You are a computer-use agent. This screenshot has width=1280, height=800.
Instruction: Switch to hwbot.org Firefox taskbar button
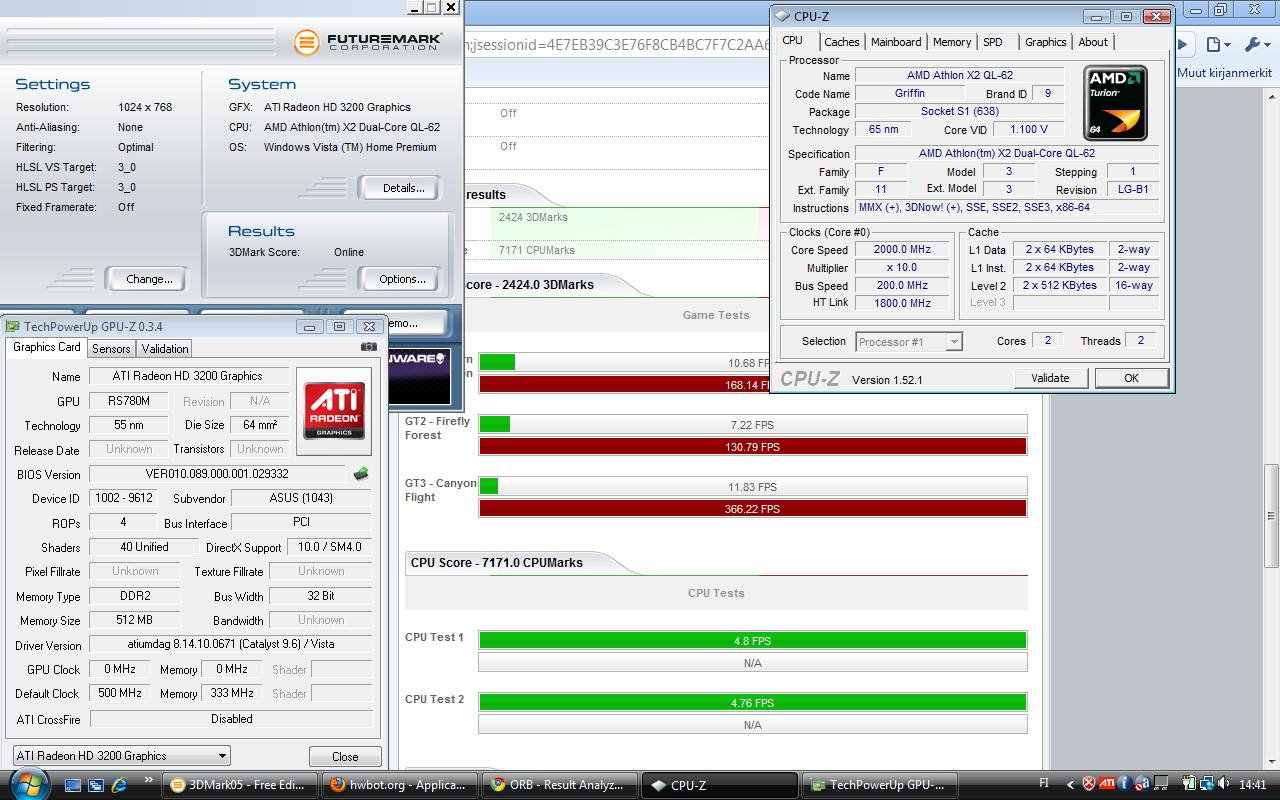(401, 785)
